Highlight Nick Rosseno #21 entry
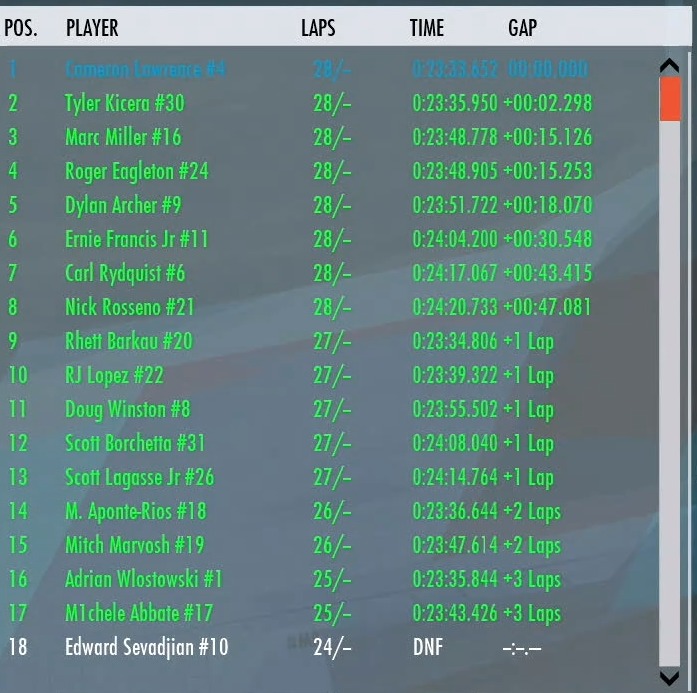The image size is (697, 693). pyautogui.click(x=129, y=307)
